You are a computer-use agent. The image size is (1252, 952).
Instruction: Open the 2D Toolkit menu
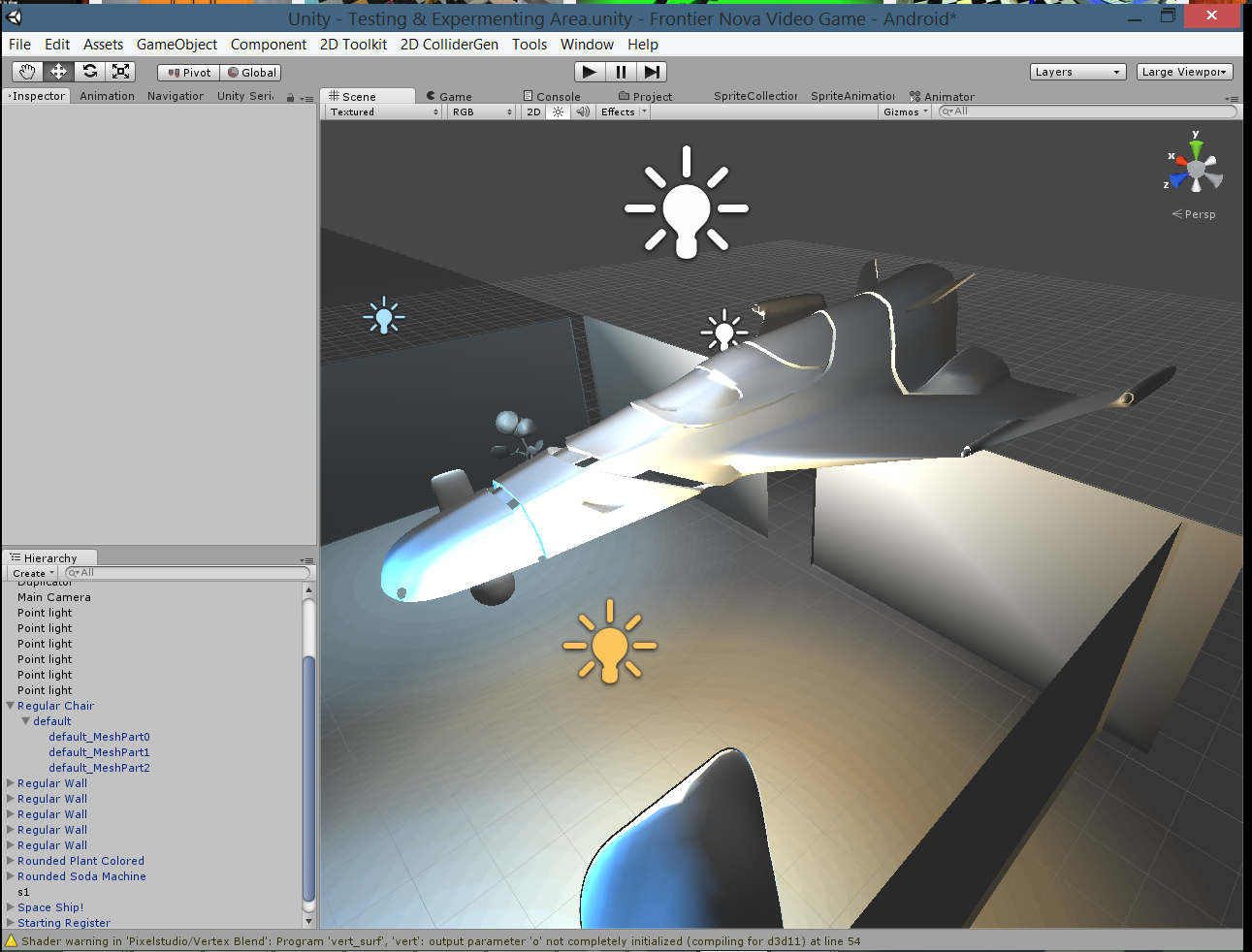353,45
